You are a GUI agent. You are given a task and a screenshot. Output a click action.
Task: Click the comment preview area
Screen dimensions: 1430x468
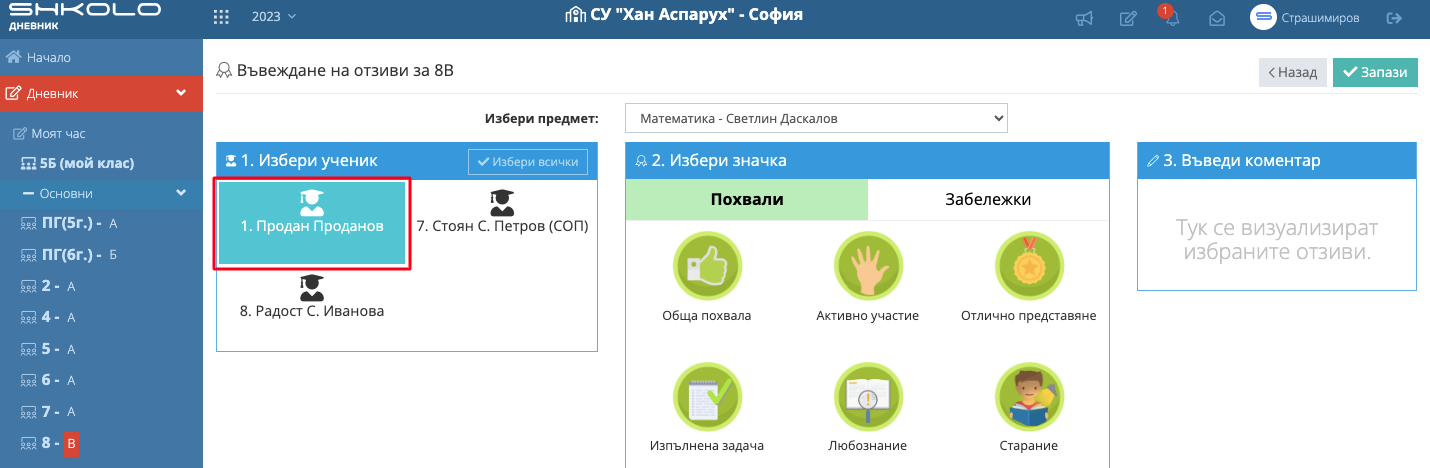click(1277, 235)
